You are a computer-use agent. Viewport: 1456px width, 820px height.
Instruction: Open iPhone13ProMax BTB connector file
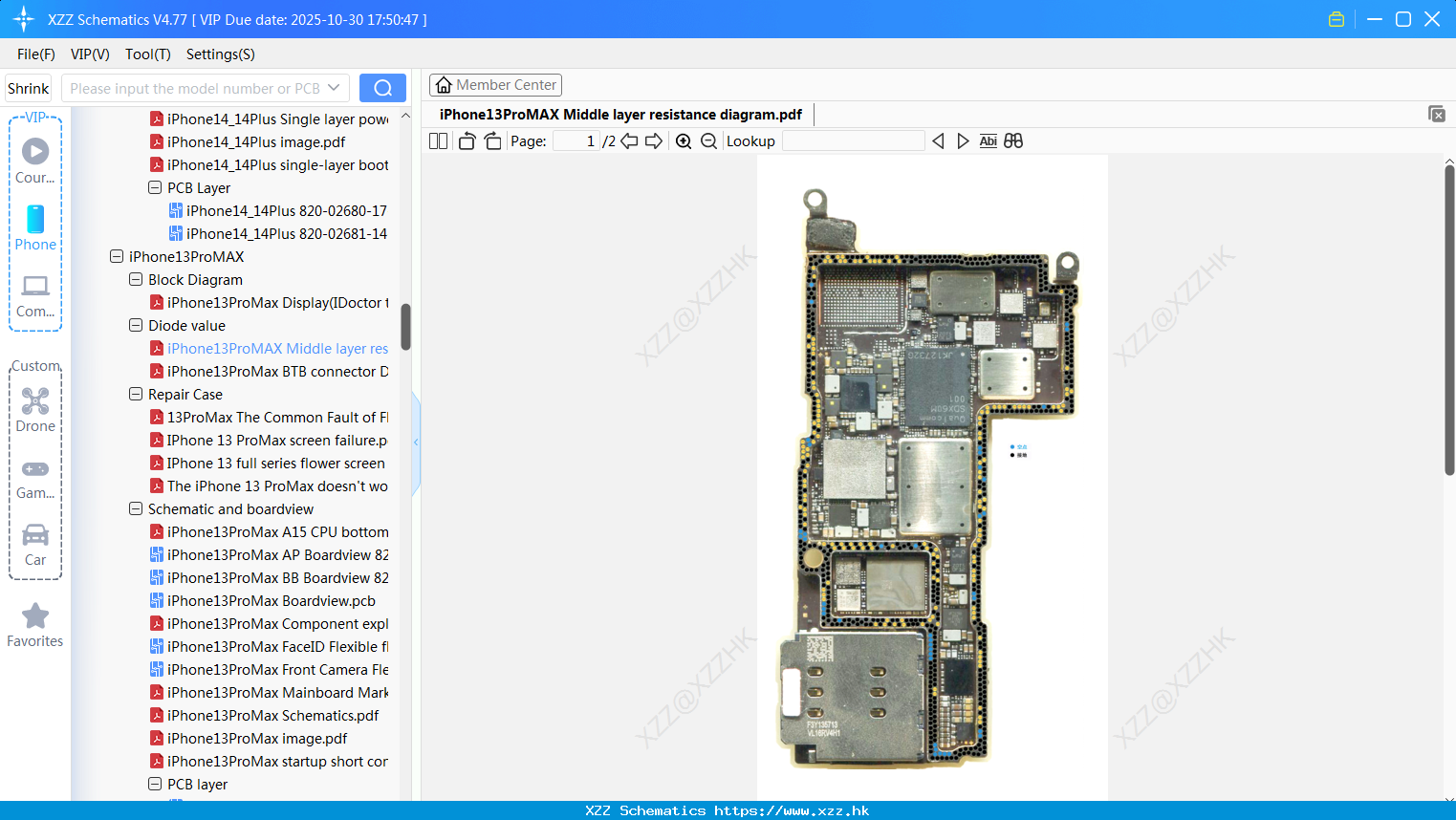[x=277, y=371]
